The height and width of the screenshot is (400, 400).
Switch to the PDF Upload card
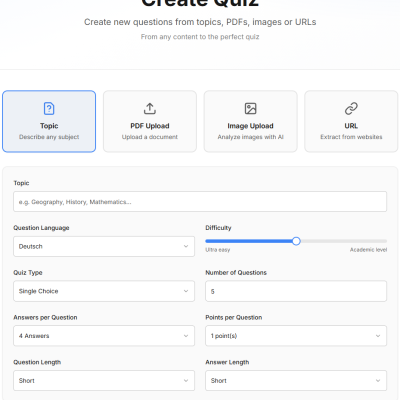point(150,121)
